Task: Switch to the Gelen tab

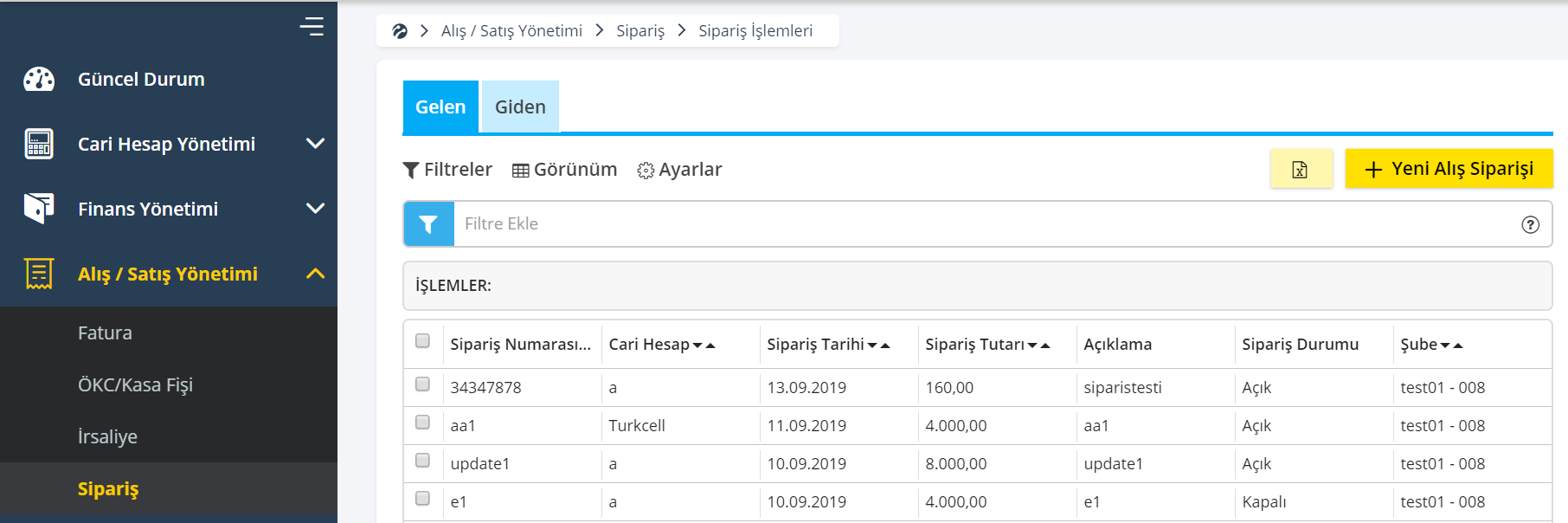Action: 440,107
